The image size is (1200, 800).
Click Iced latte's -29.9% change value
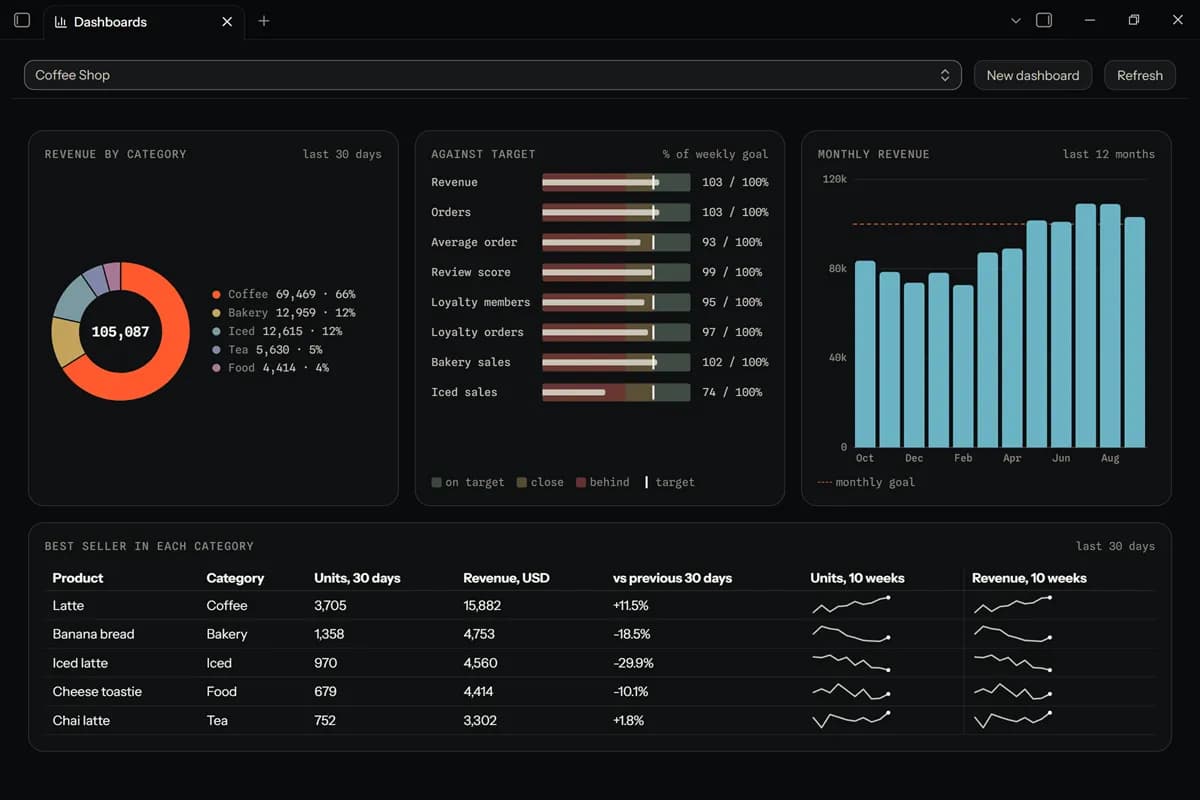coord(633,663)
